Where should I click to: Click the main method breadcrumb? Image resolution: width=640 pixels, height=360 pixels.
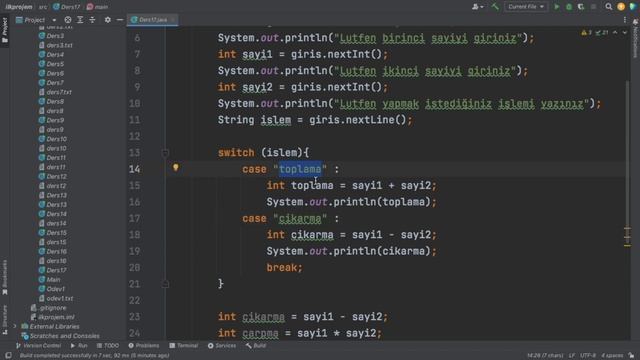pyautogui.click(x=97, y=7)
